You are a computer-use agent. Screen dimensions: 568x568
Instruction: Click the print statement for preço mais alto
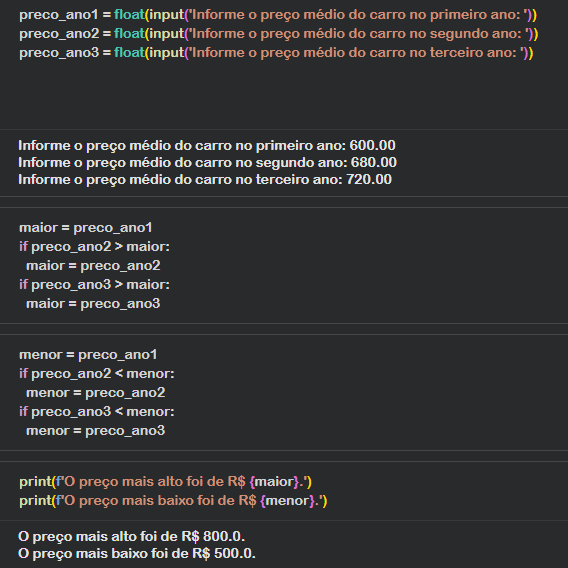click(x=166, y=482)
